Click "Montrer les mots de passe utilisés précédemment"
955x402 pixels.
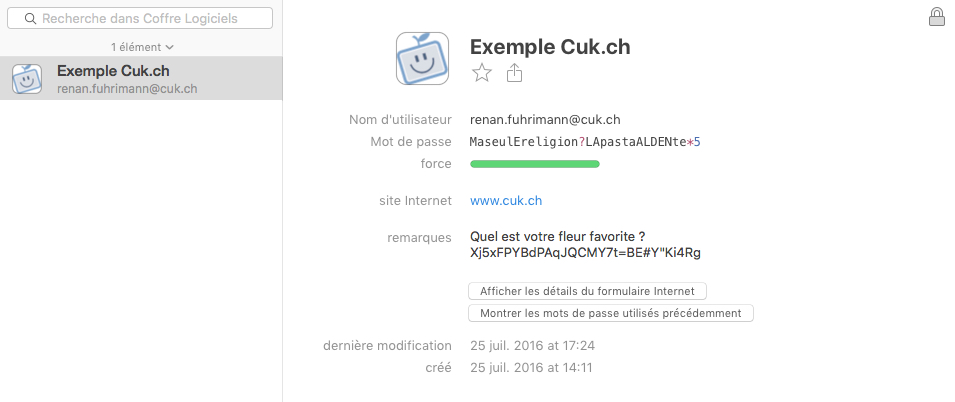click(x=611, y=313)
